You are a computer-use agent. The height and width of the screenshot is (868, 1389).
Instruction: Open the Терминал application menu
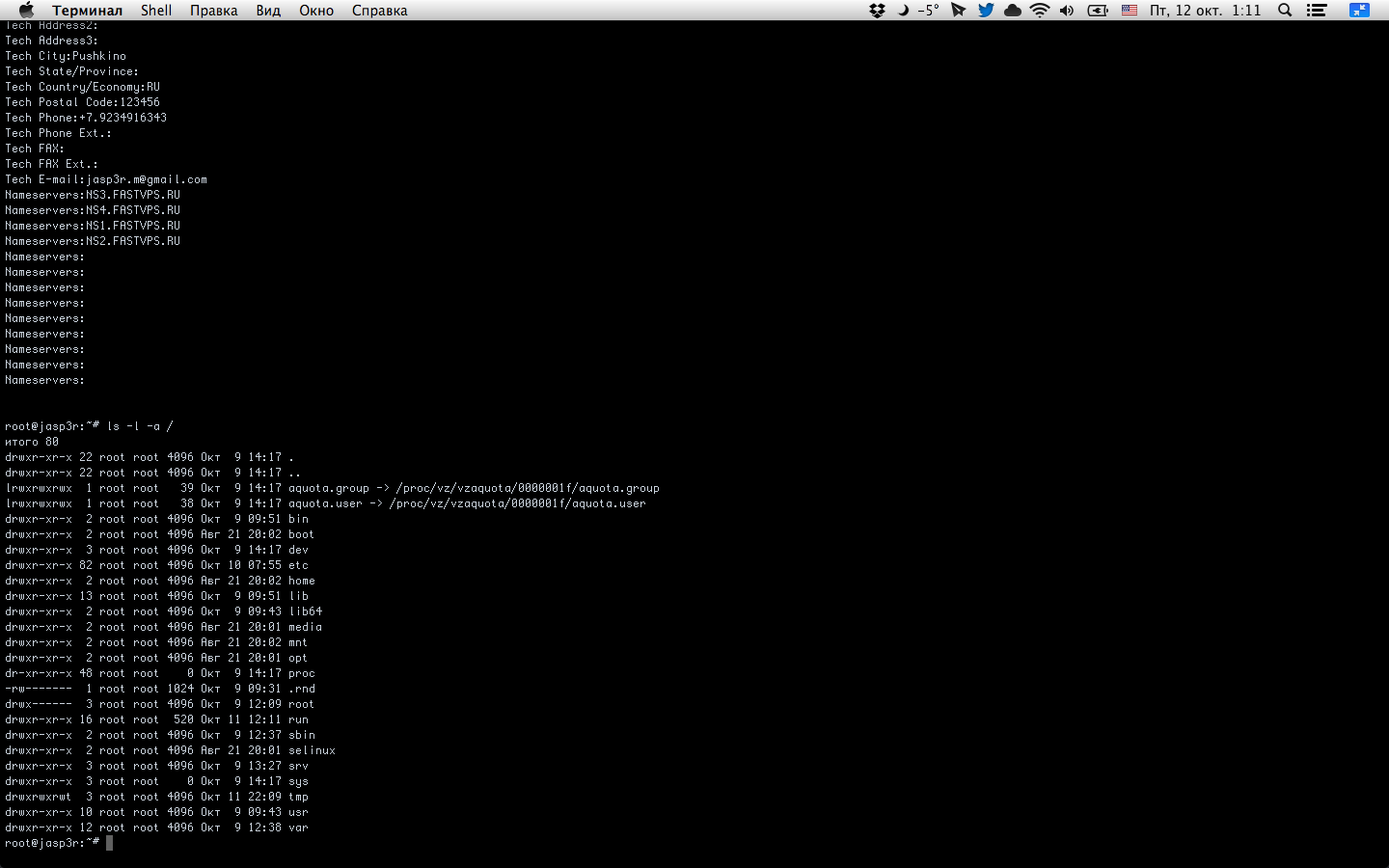pyautogui.click(x=87, y=11)
